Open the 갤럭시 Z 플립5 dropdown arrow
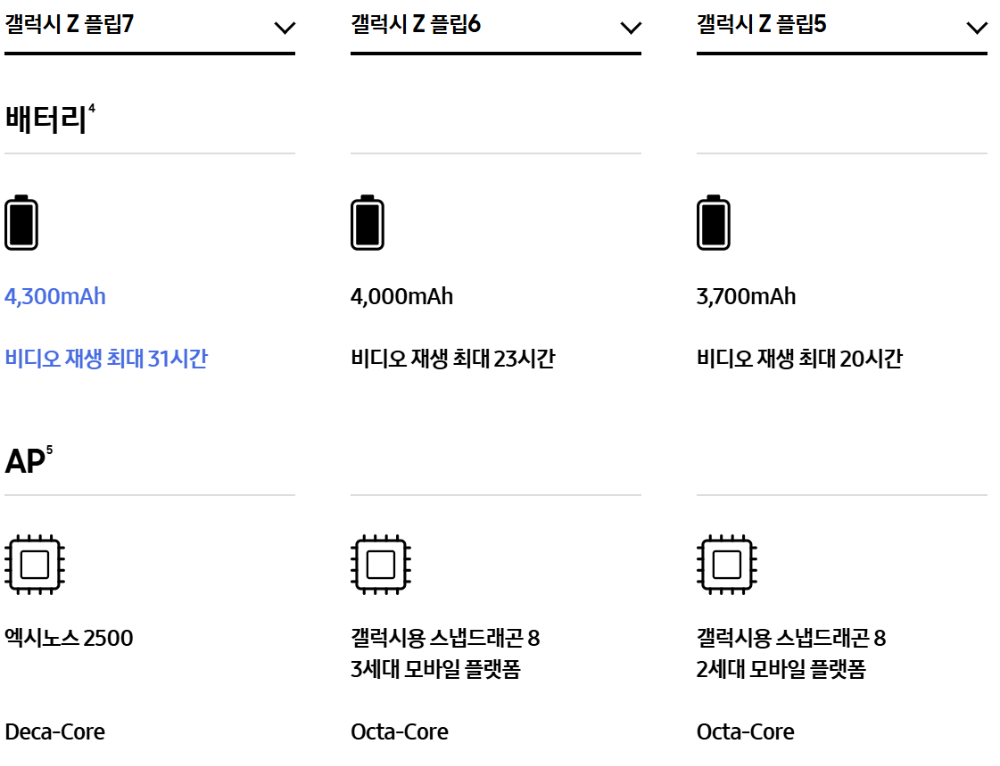The image size is (1000, 766). click(978, 29)
